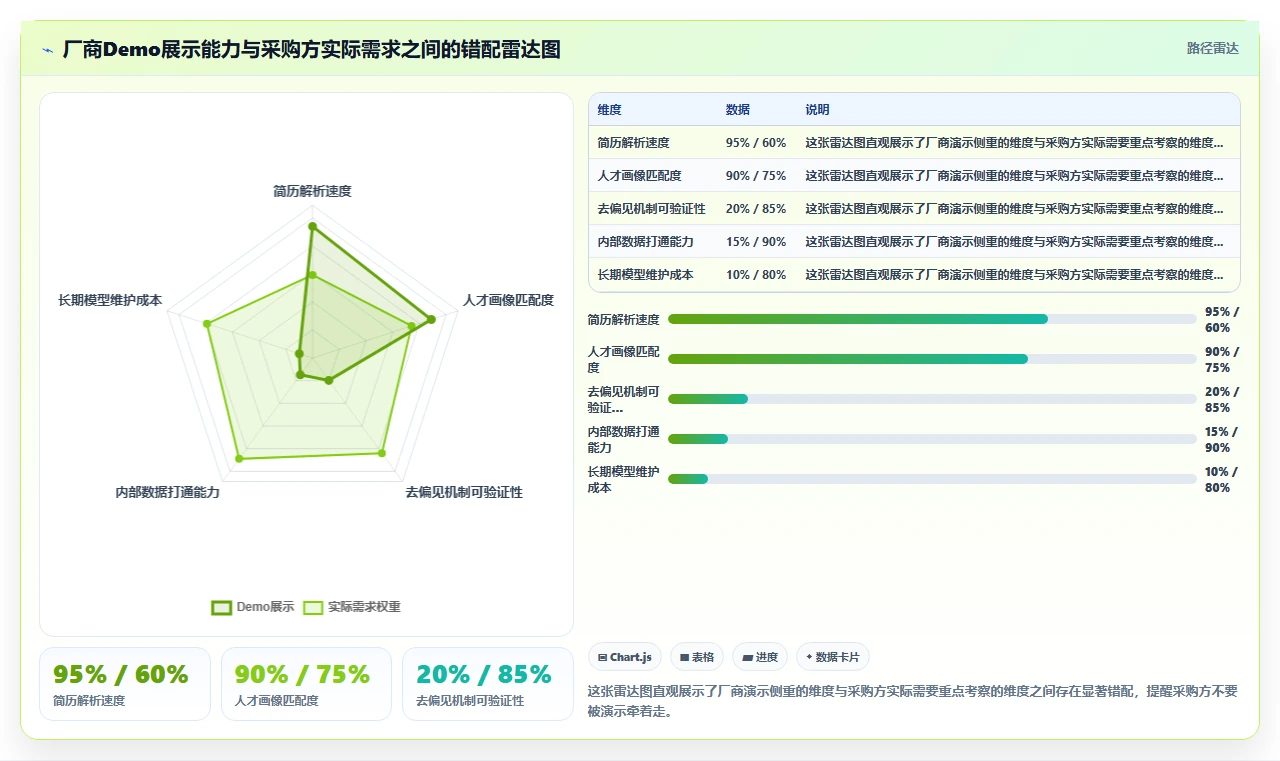Open the 90% / 75% 人才画像匹配度 stat card
Viewport: 1280px width, 761px height.
tap(306, 684)
